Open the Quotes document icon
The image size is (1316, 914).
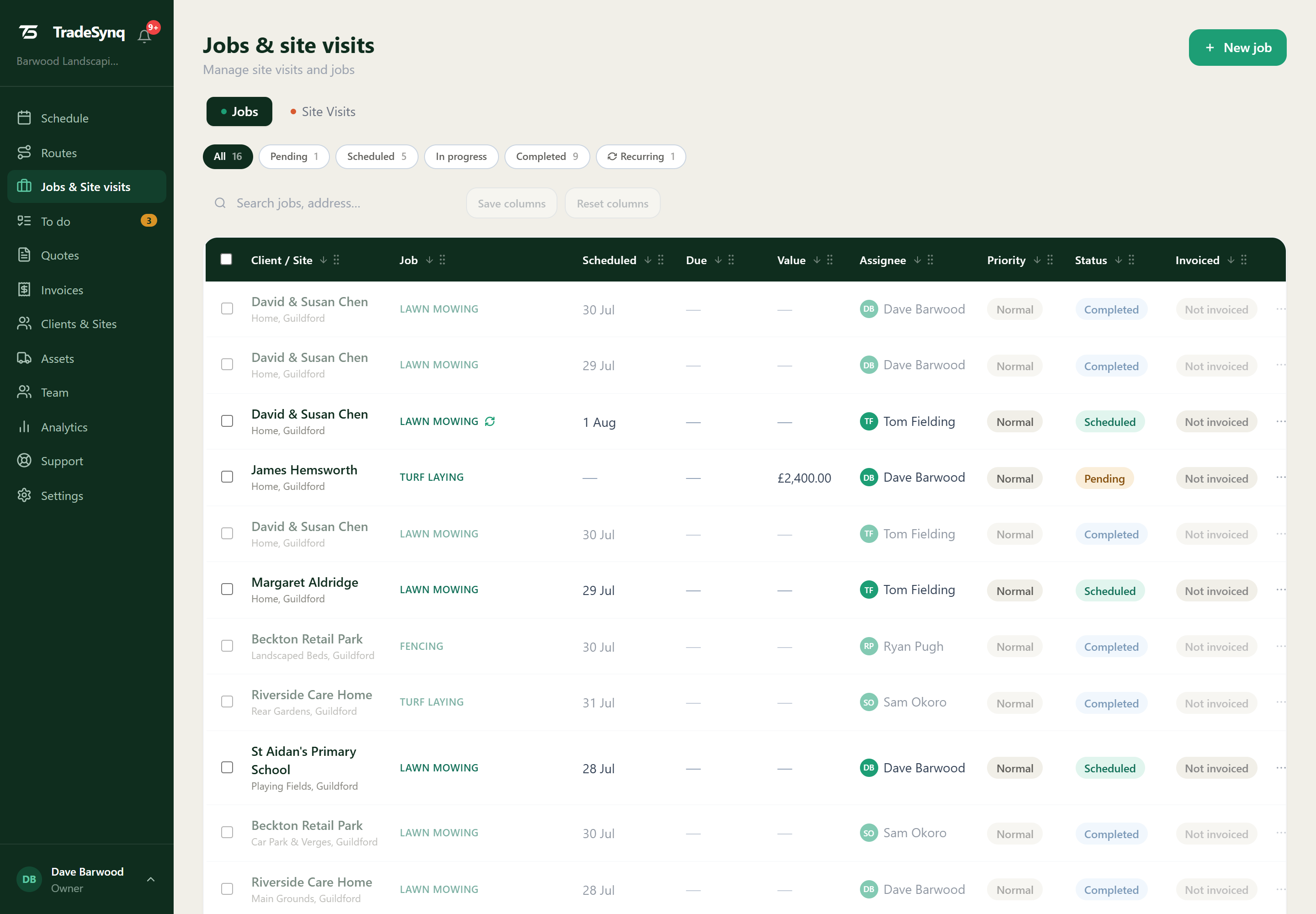click(x=24, y=255)
